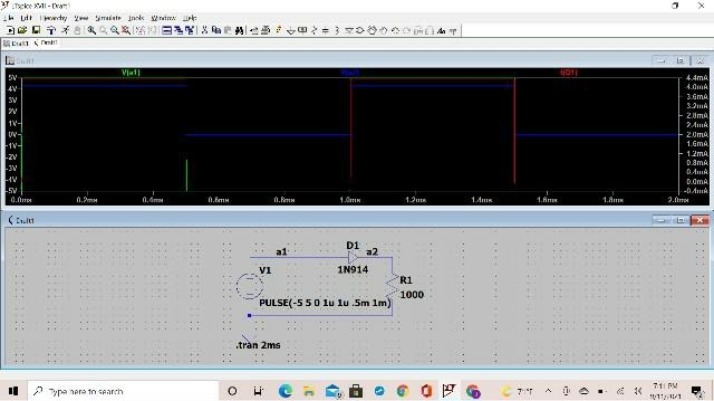Screen dimensions: 714x401
Task: Click the .tran 2ms directive text
Action: [258, 345]
